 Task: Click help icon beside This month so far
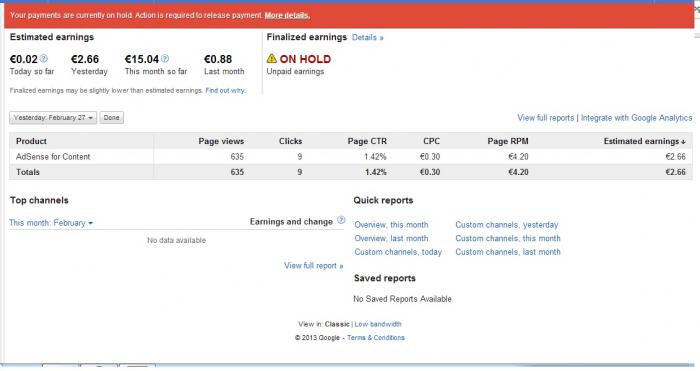pos(165,58)
